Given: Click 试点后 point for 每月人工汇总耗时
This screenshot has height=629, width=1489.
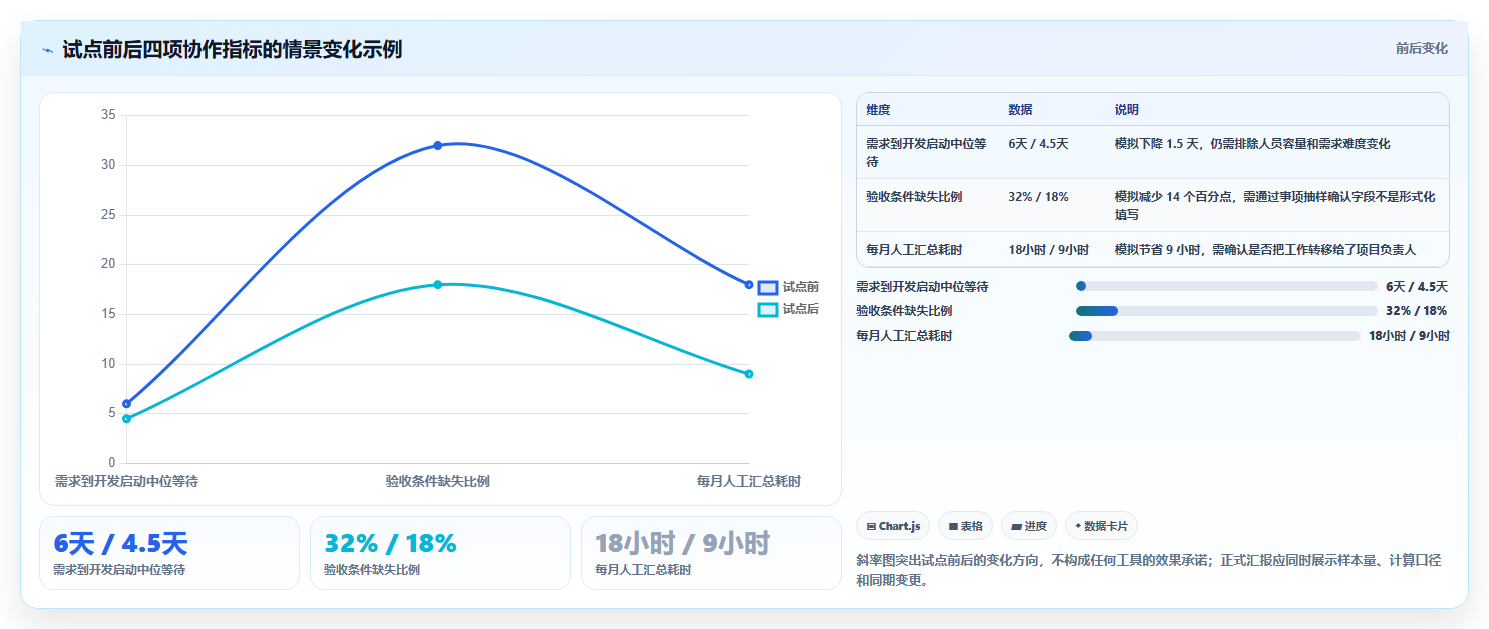Looking at the screenshot, I should click(748, 374).
